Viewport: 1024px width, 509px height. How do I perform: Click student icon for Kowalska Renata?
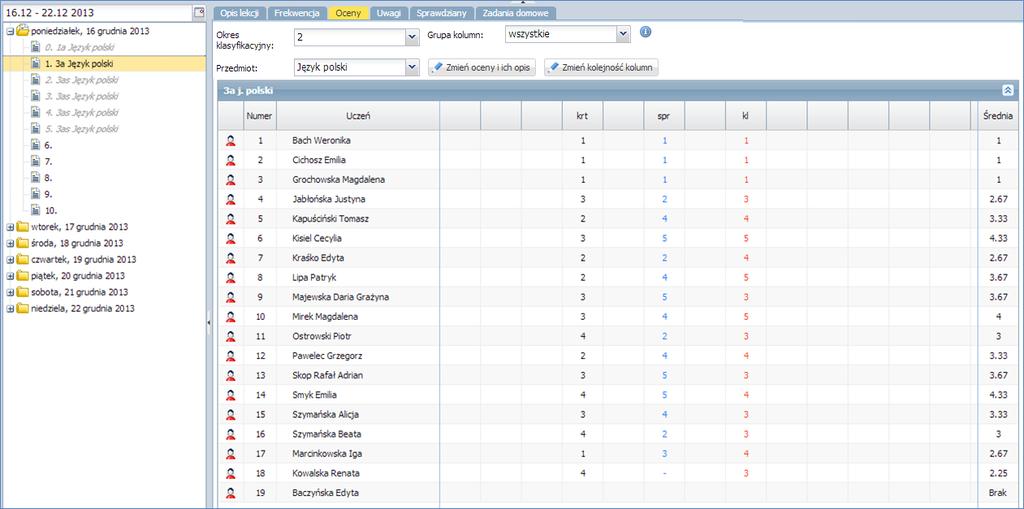coord(231,473)
